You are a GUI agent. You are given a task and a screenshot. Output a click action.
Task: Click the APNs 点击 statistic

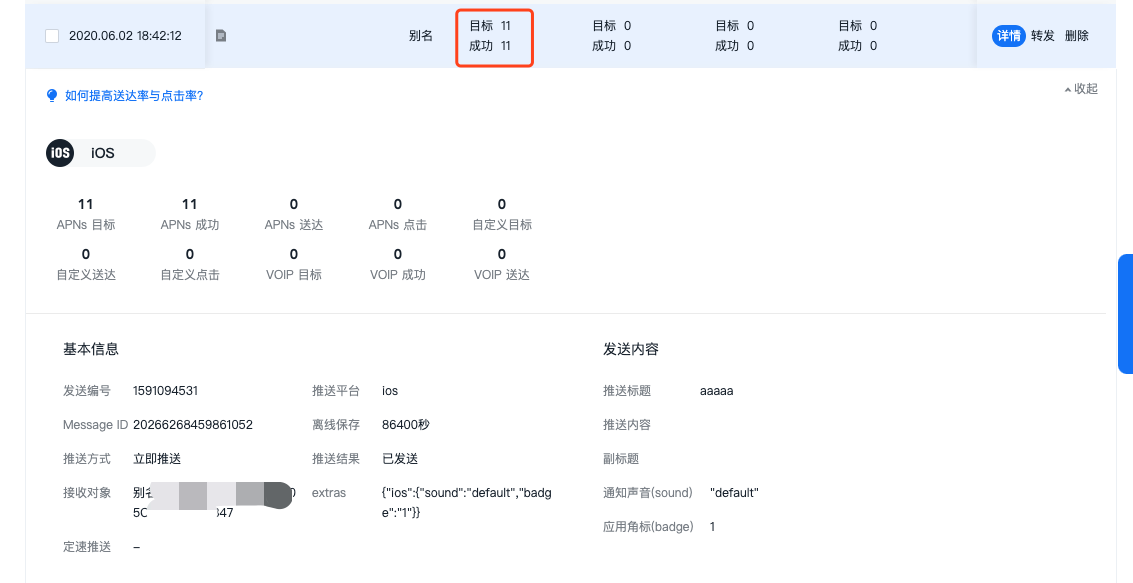398,214
